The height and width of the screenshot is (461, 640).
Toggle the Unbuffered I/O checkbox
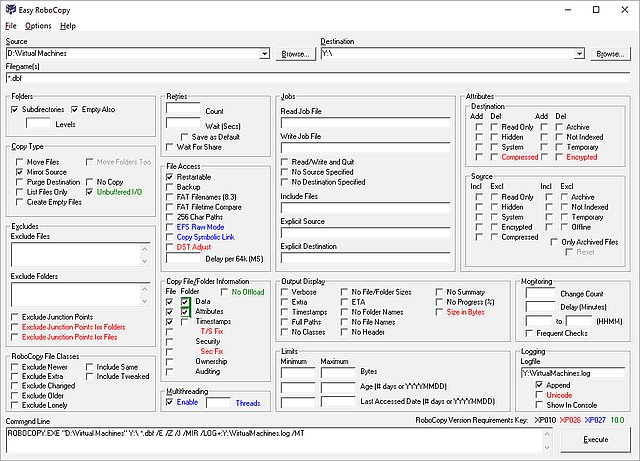click(90, 192)
